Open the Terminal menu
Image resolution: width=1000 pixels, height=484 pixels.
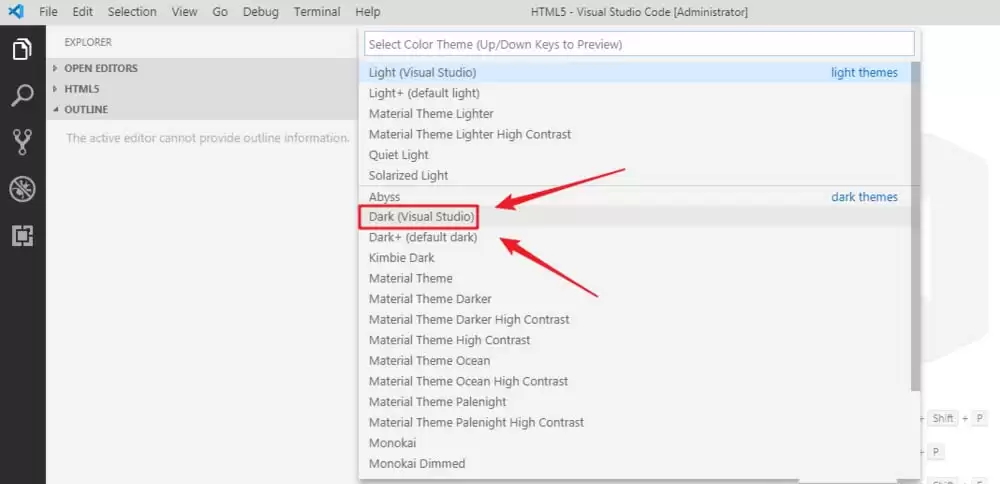(x=317, y=11)
